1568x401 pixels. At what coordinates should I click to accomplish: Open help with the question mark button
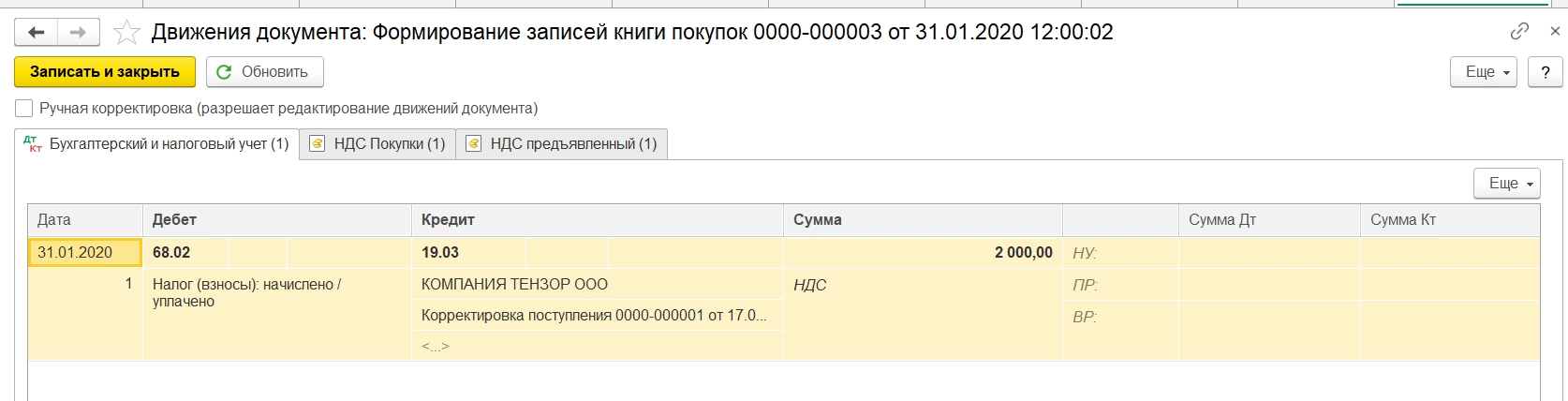click(x=1545, y=72)
